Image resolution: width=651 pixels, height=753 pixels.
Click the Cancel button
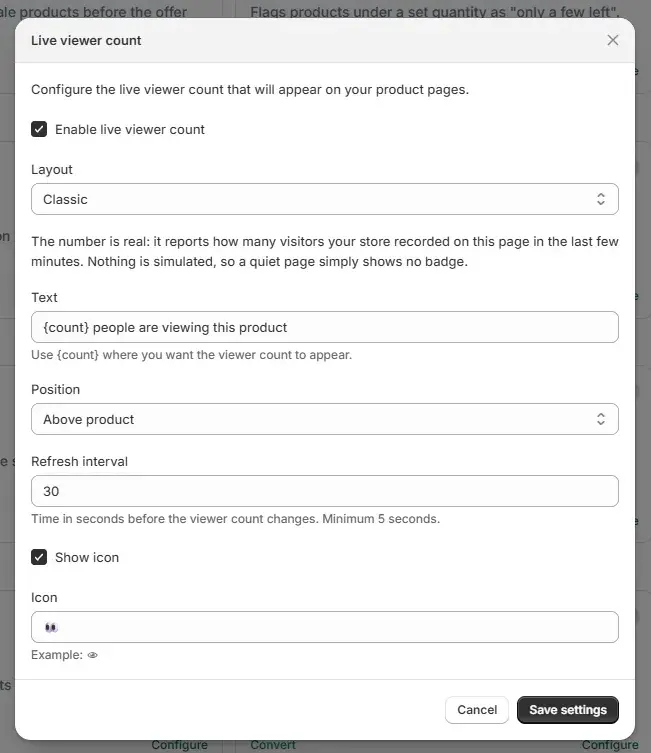(x=477, y=710)
